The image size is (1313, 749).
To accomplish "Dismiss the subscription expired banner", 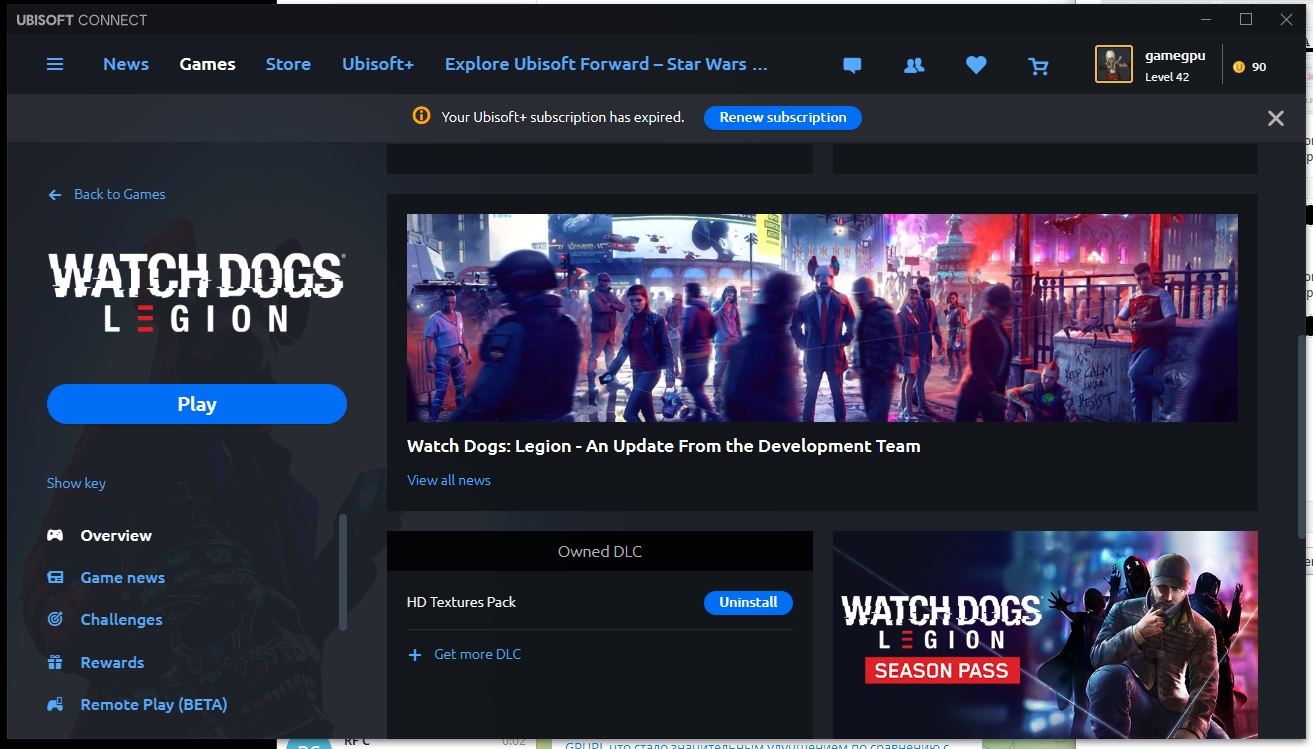I will tap(1276, 118).
